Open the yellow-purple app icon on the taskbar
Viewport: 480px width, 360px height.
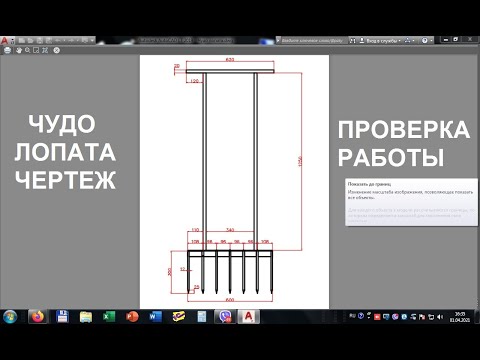pos(179,317)
